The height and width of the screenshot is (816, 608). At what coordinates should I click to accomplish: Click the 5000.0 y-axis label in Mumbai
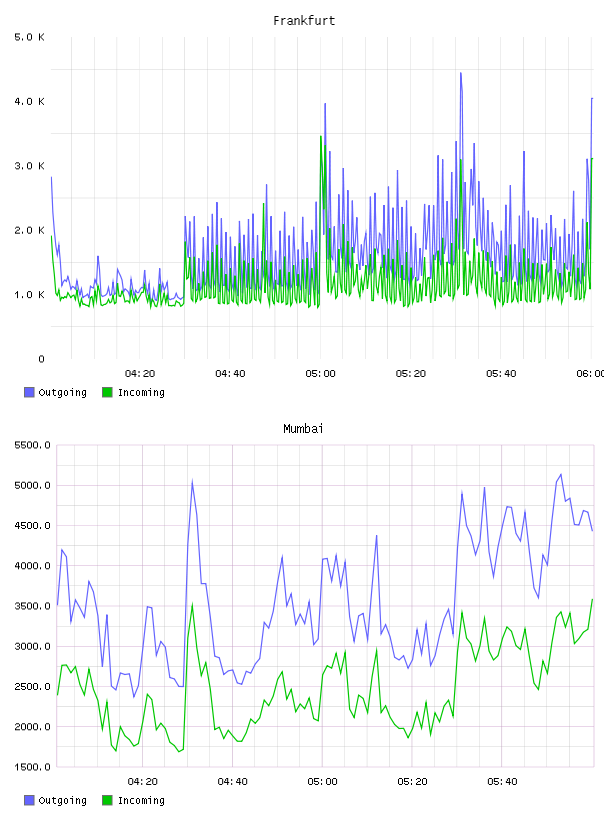32,486
